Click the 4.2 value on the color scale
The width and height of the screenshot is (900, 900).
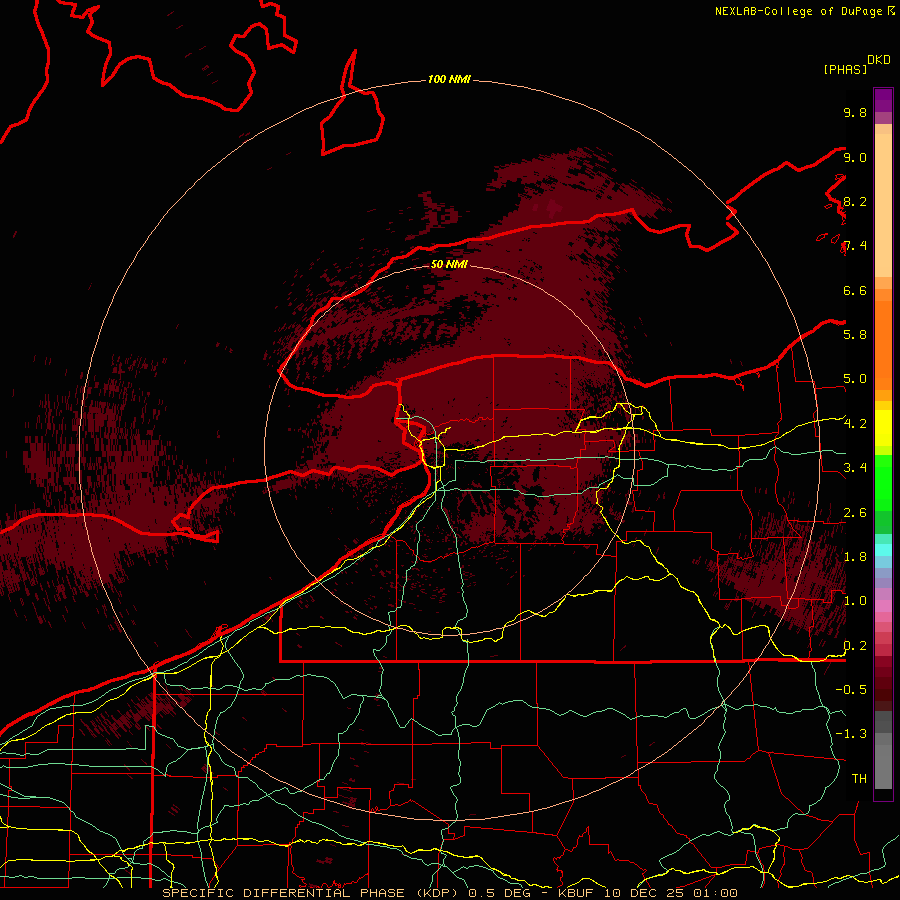[x=855, y=424]
